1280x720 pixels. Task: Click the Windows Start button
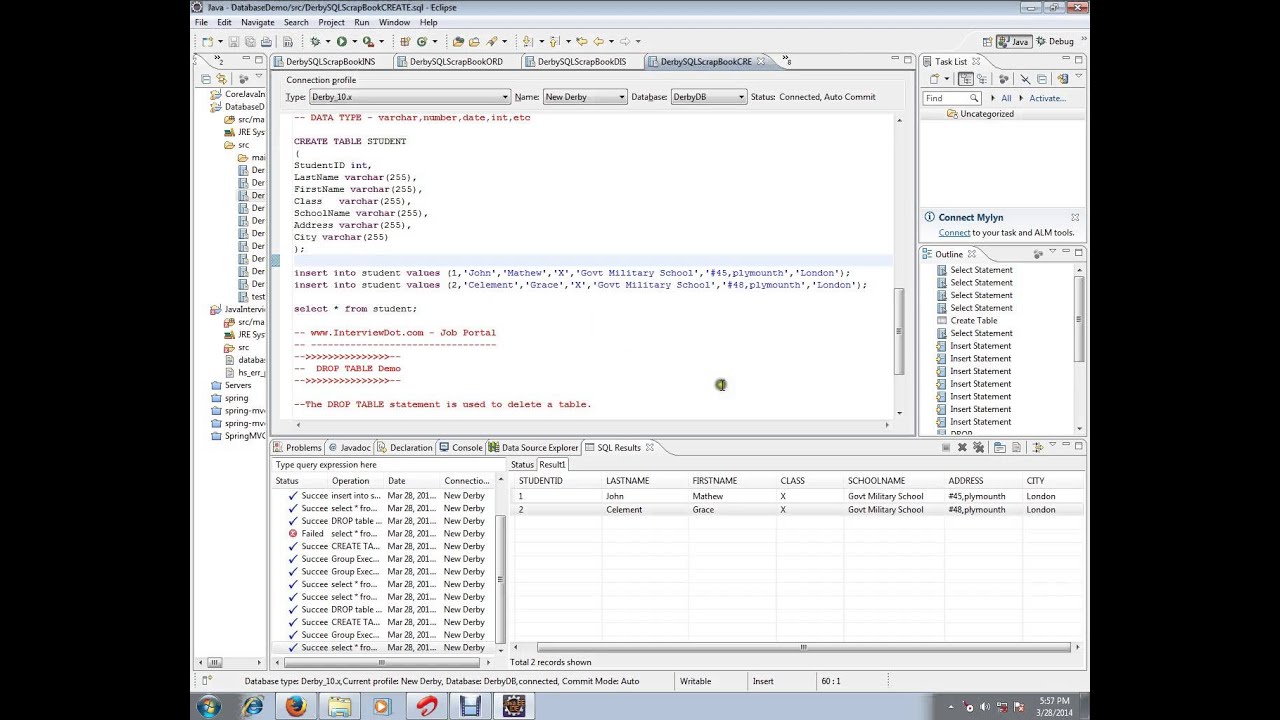click(209, 706)
